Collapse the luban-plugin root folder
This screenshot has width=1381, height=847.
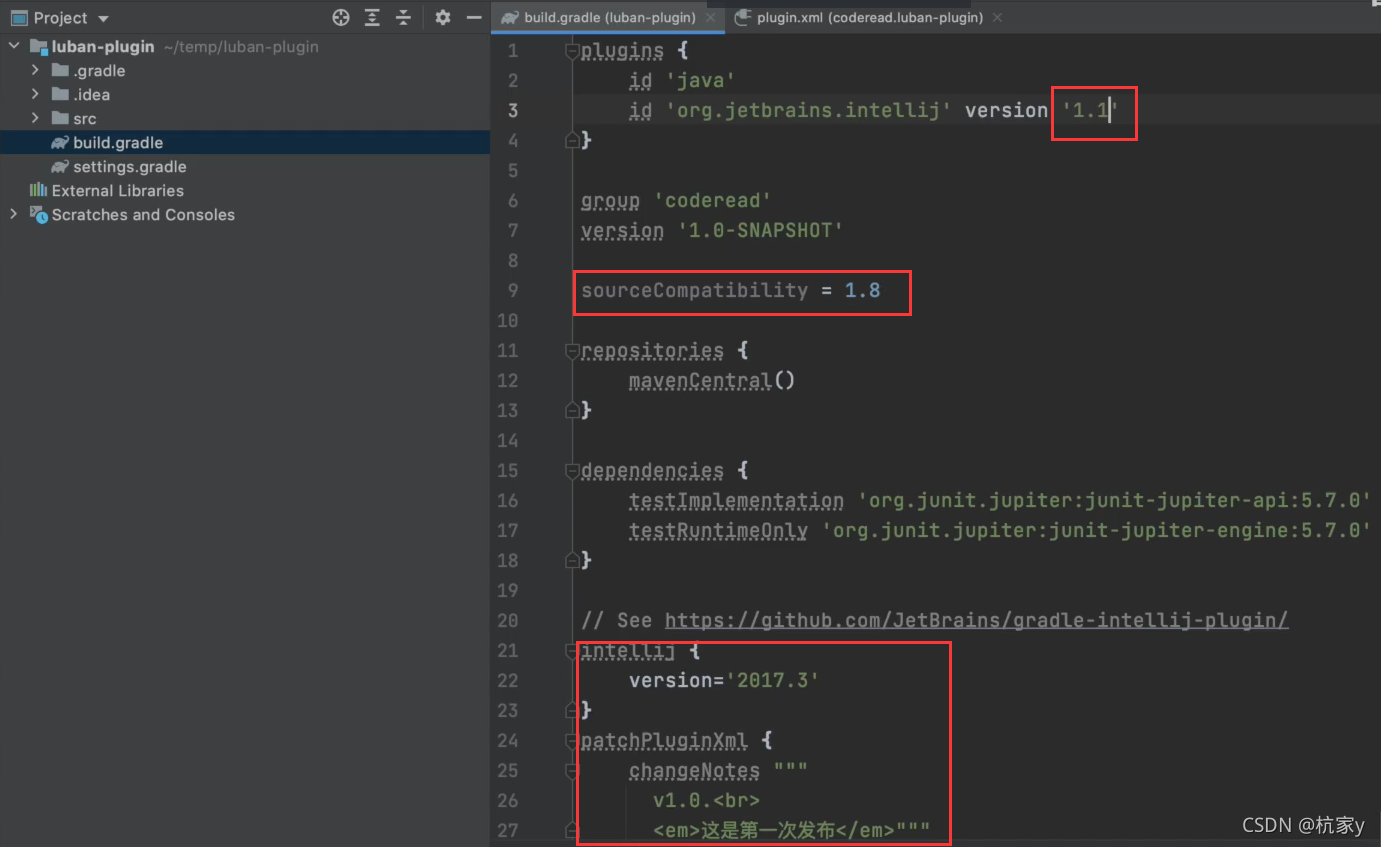pos(14,46)
